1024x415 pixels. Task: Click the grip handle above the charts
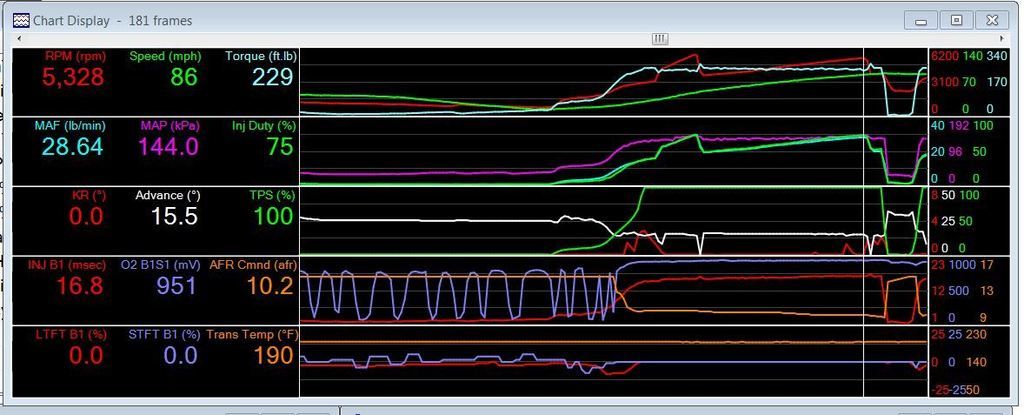click(x=659, y=38)
